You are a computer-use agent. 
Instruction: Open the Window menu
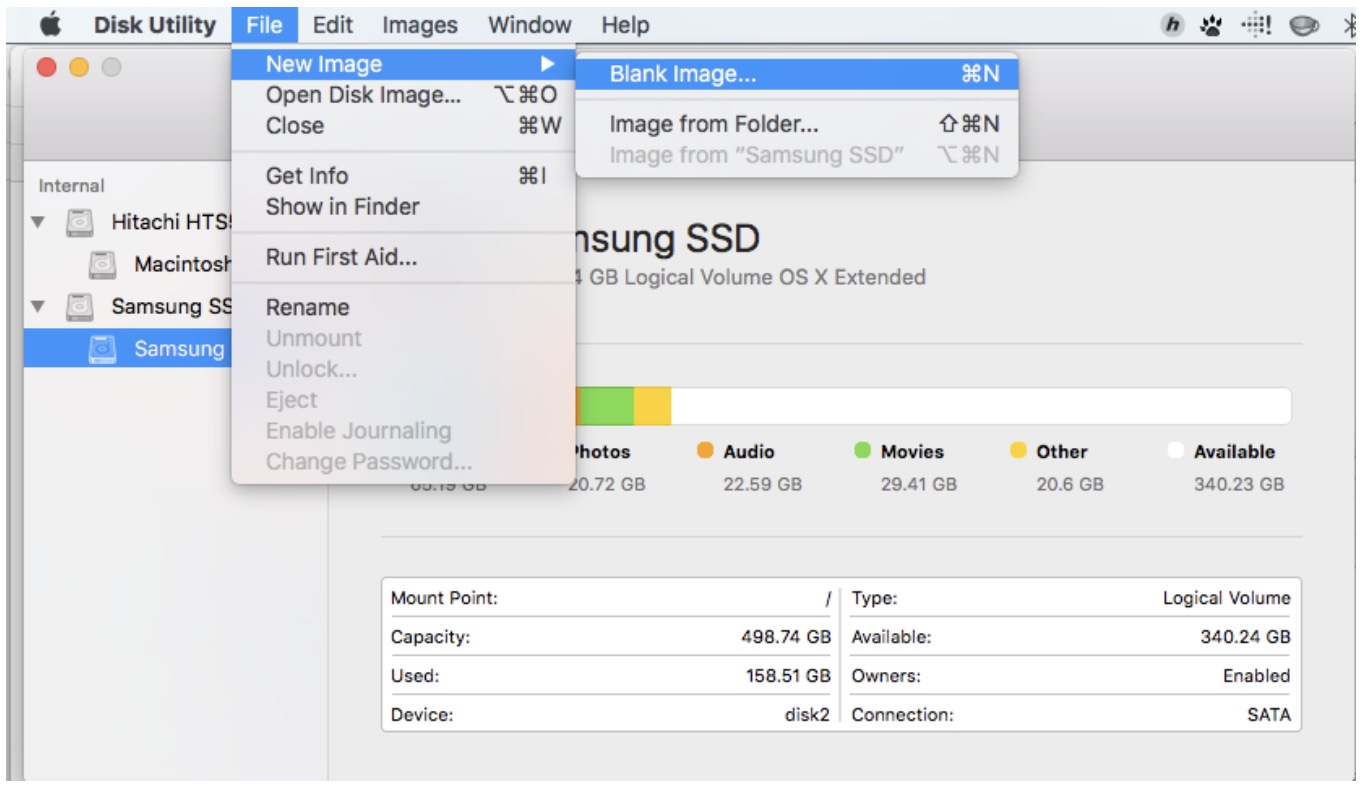click(530, 25)
